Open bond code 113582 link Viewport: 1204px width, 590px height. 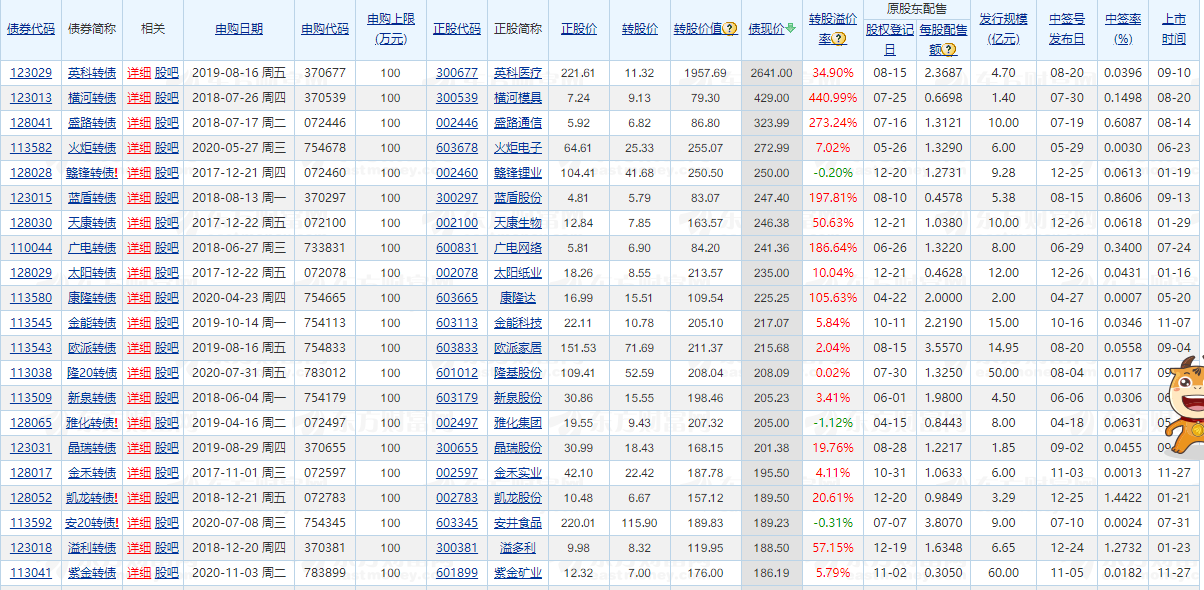[x=31, y=148]
